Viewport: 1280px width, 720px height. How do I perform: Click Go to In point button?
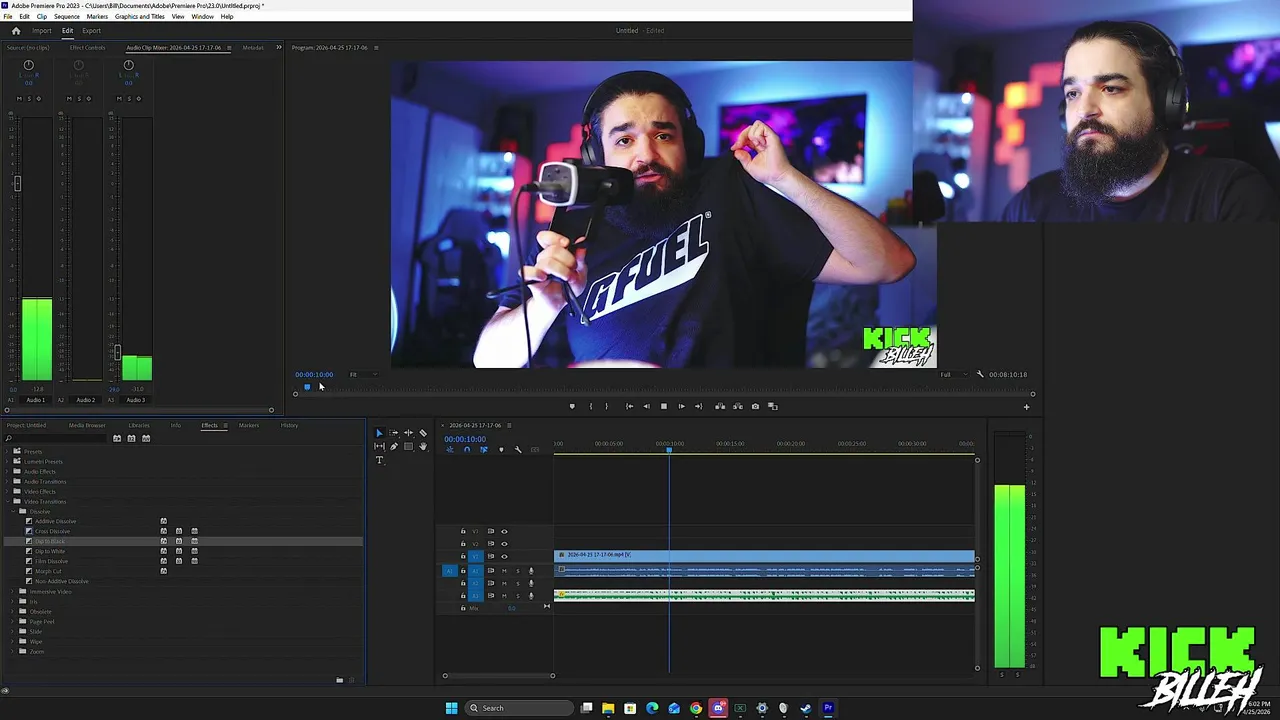(629, 406)
